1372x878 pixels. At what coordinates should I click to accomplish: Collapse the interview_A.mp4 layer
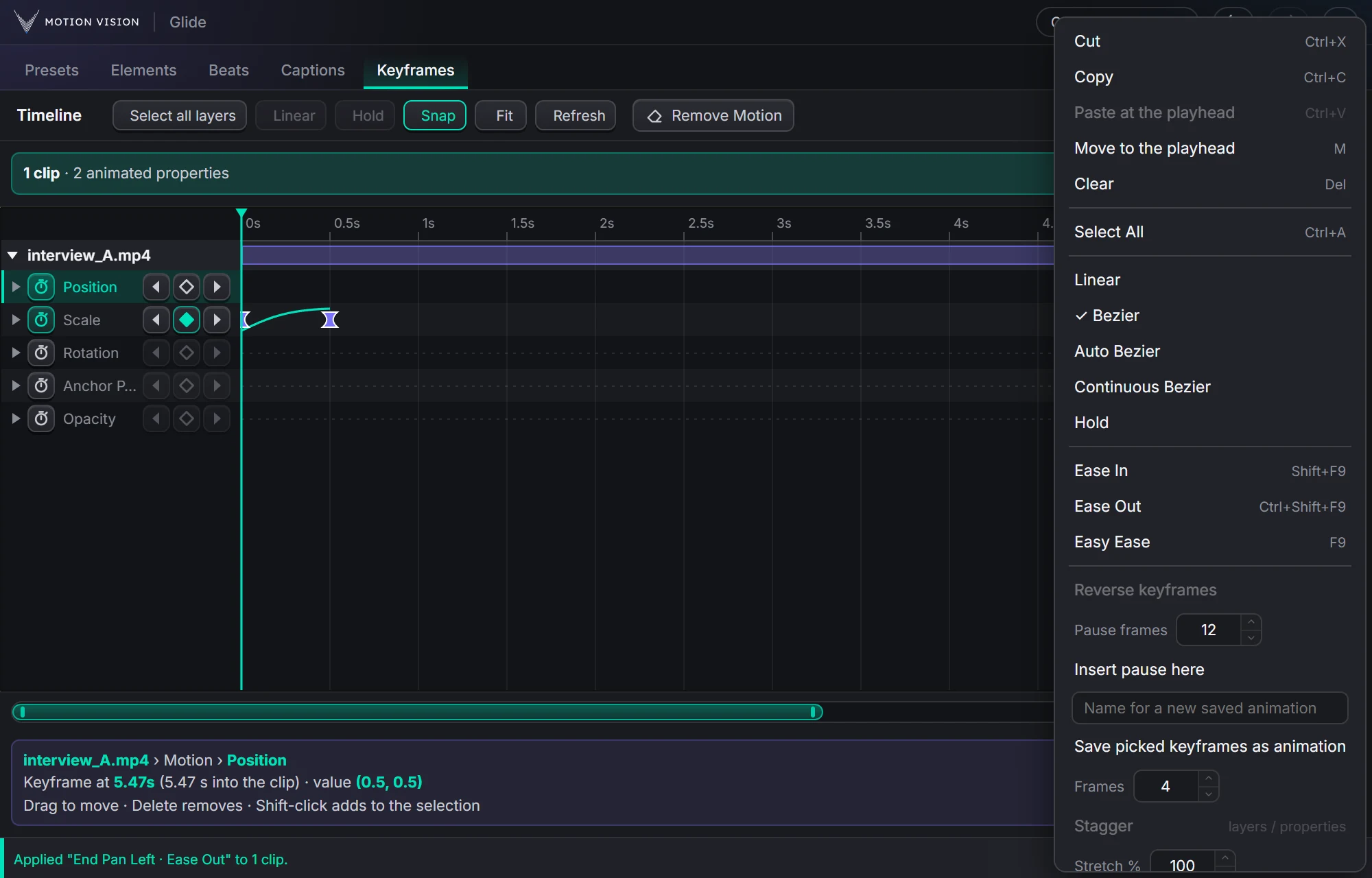[x=12, y=255]
